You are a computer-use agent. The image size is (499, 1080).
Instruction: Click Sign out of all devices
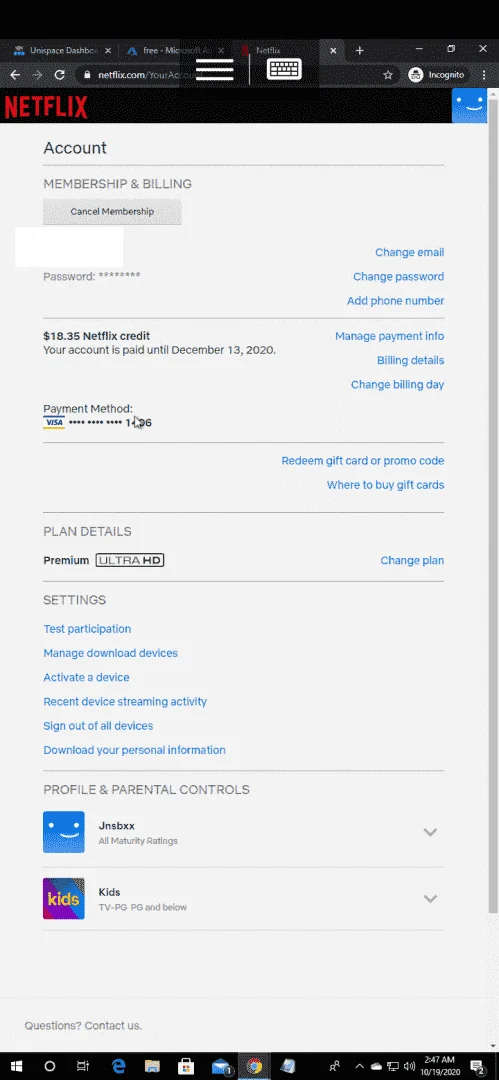[x=98, y=726]
